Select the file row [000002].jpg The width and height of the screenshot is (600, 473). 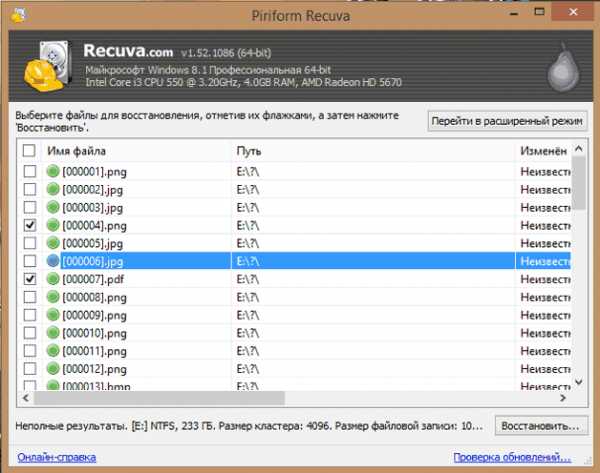[294, 189]
